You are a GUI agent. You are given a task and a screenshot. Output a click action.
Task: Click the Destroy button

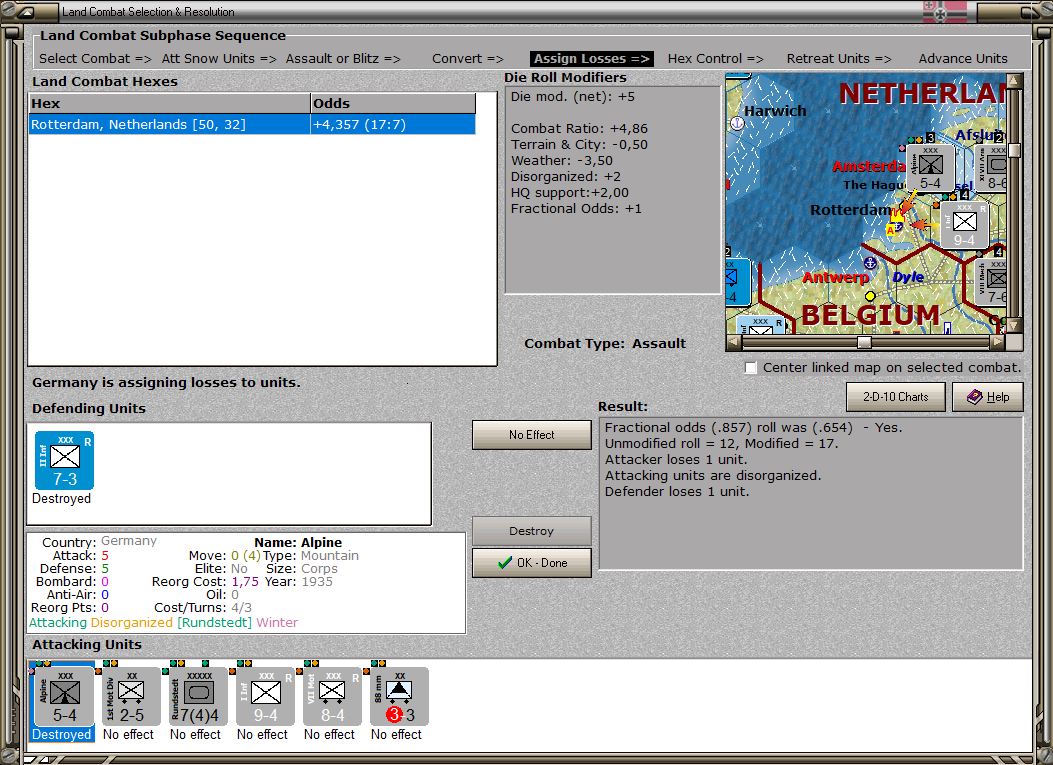click(531, 531)
